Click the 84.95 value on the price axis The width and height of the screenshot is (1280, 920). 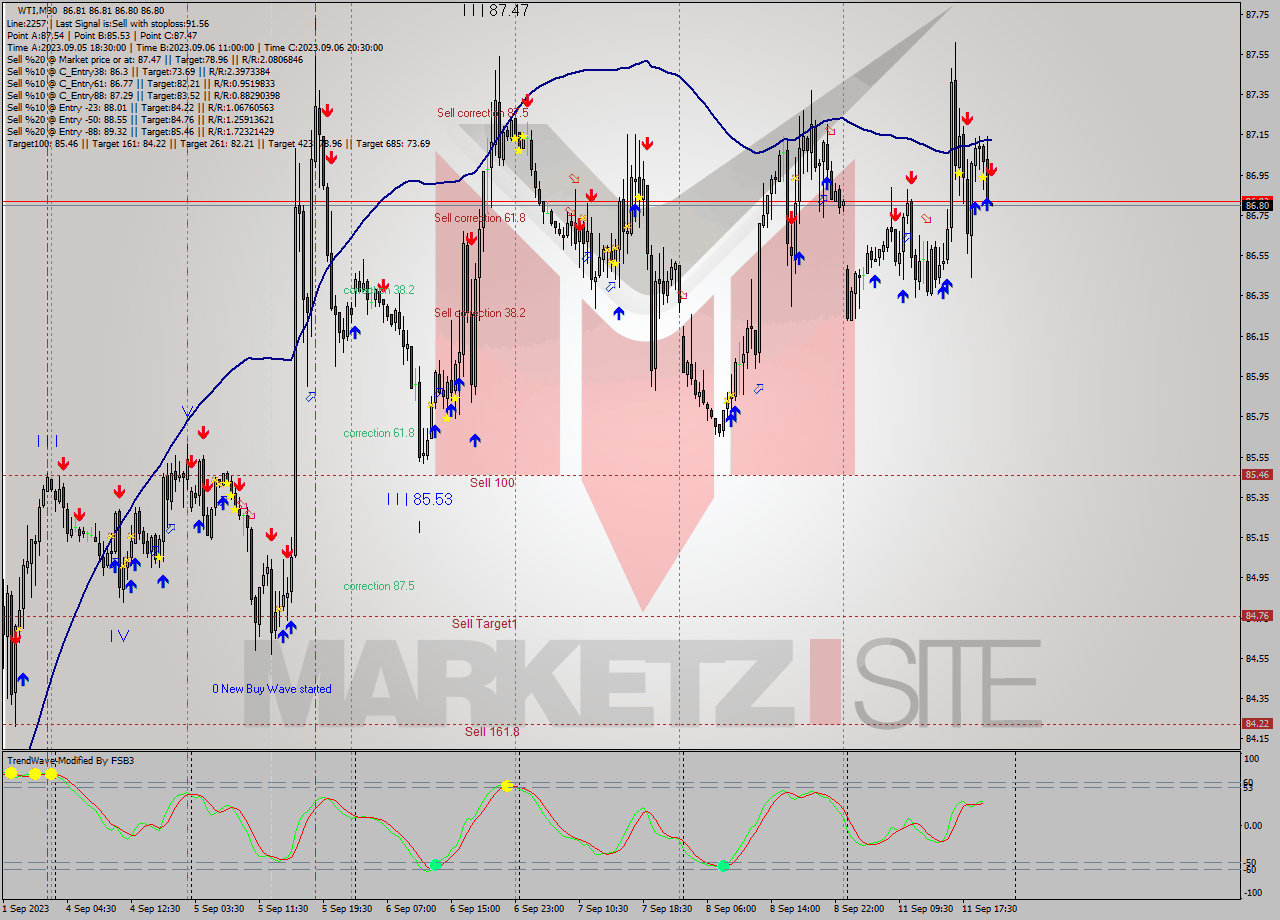[x=1257, y=577]
